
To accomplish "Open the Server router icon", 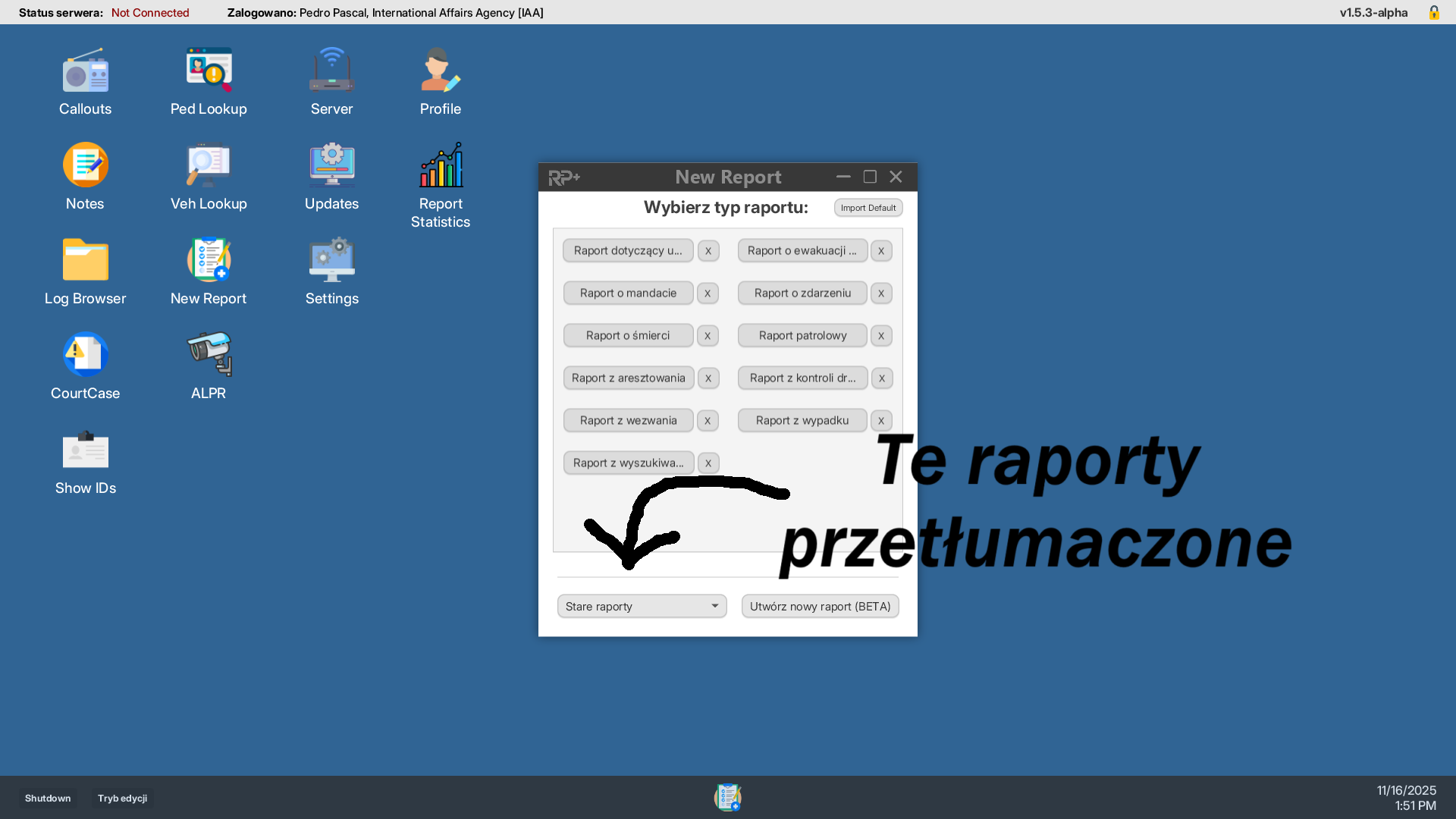I will pyautogui.click(x=331, y=72).
